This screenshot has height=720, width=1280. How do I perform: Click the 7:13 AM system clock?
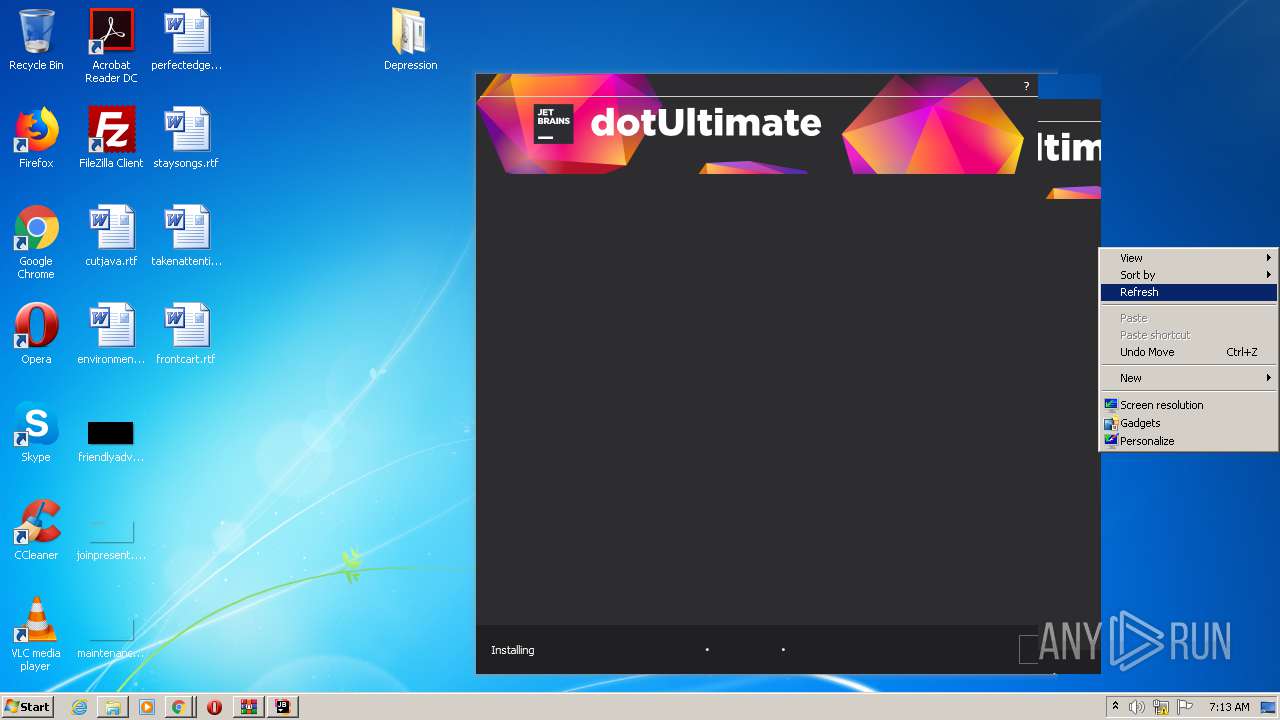(x=1228, y=707)
